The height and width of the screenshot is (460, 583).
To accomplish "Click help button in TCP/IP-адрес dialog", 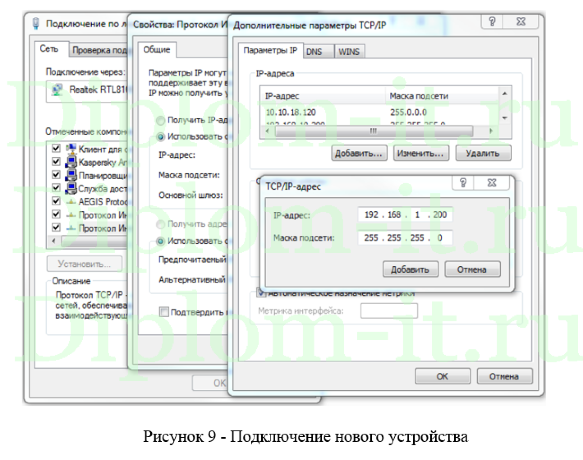I will click(x=463, y=183).
